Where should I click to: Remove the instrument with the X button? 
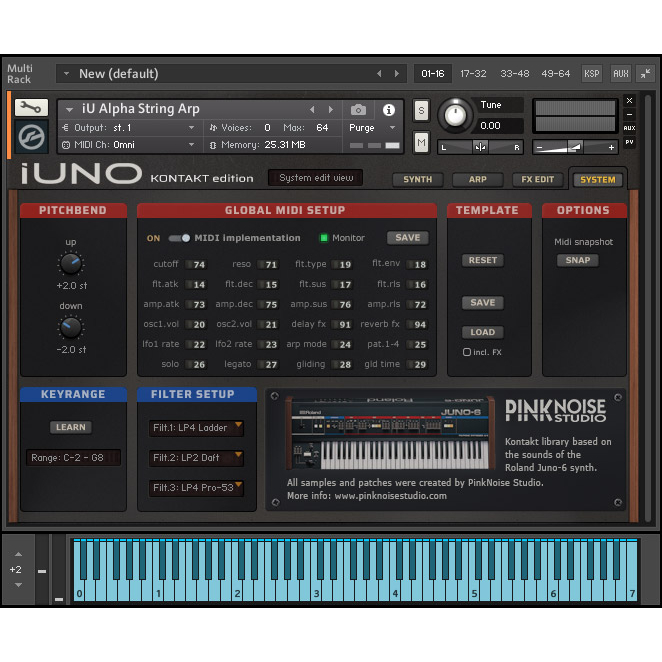tap(629, 100)
